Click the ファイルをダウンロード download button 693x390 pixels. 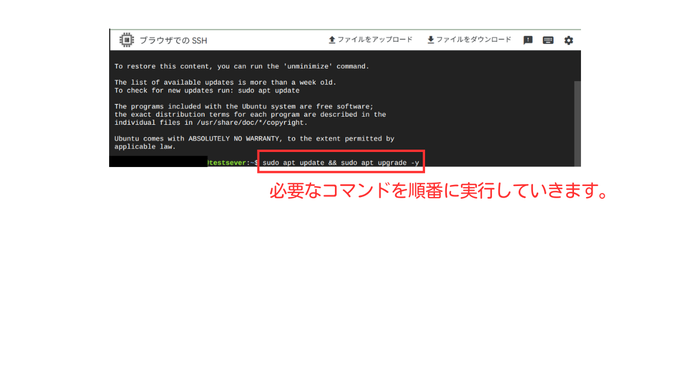469,40
